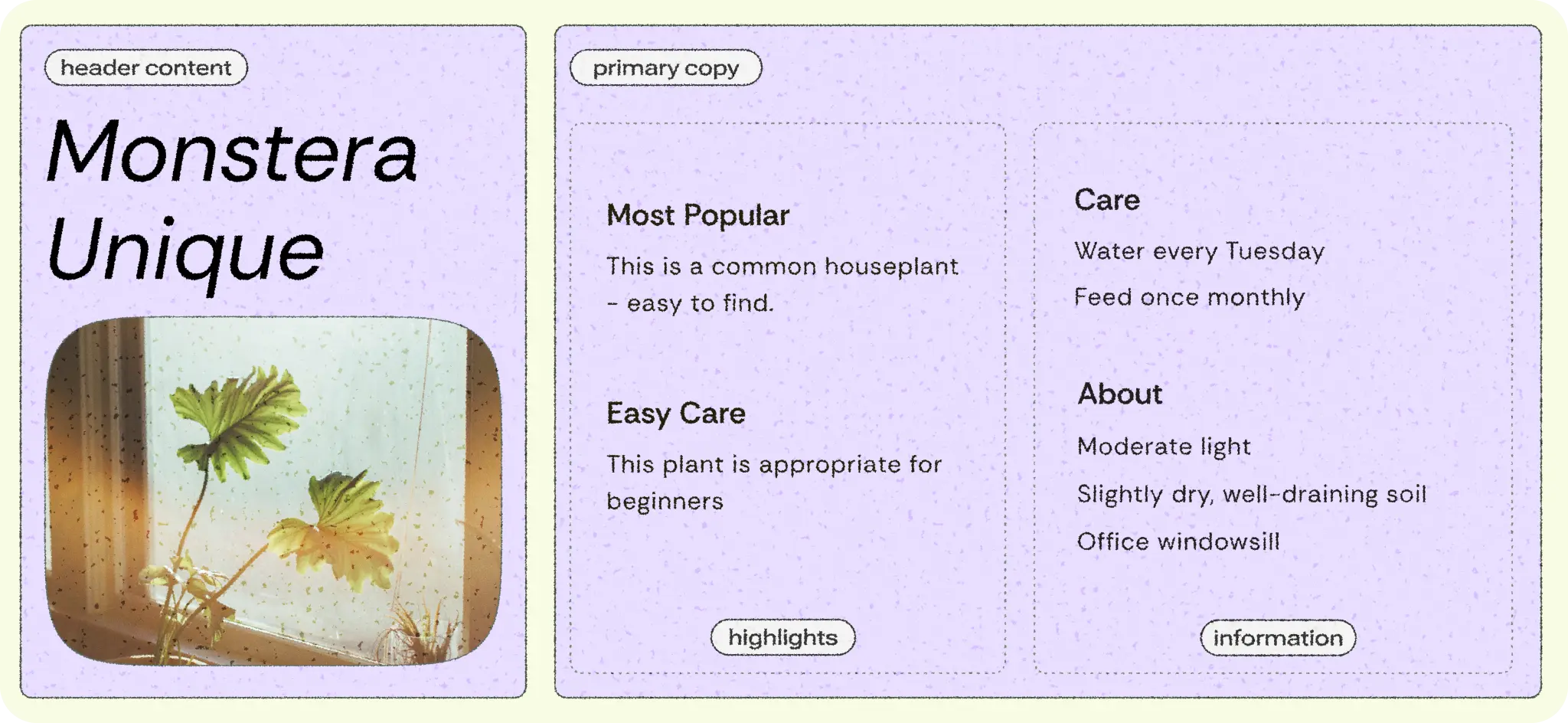Select the Moderate light item
Screen dimensions: 1568x723
tap(1164, 447)
